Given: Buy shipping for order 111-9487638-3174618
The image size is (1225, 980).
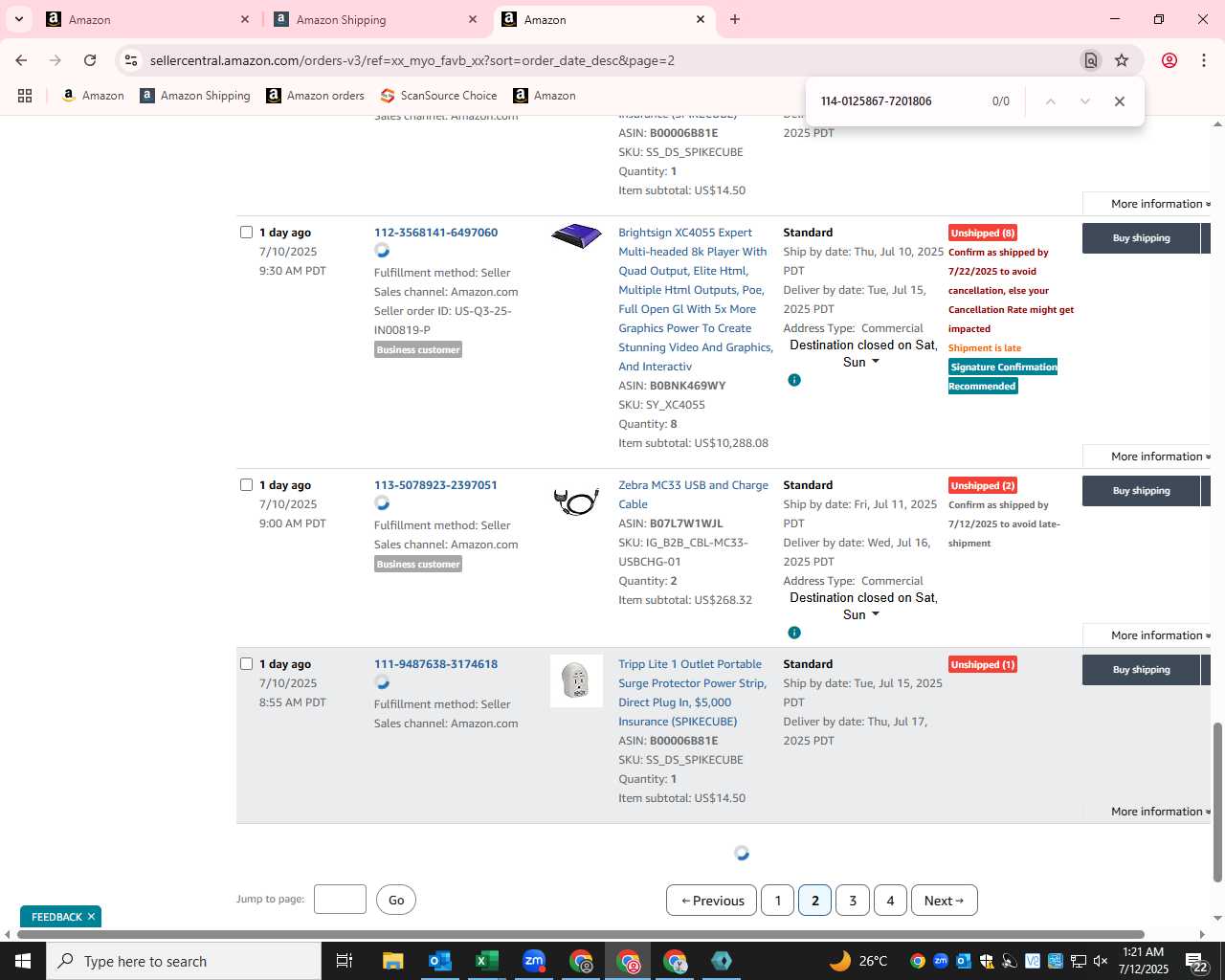Looking at the screenshot, I should pos(1141,670).
